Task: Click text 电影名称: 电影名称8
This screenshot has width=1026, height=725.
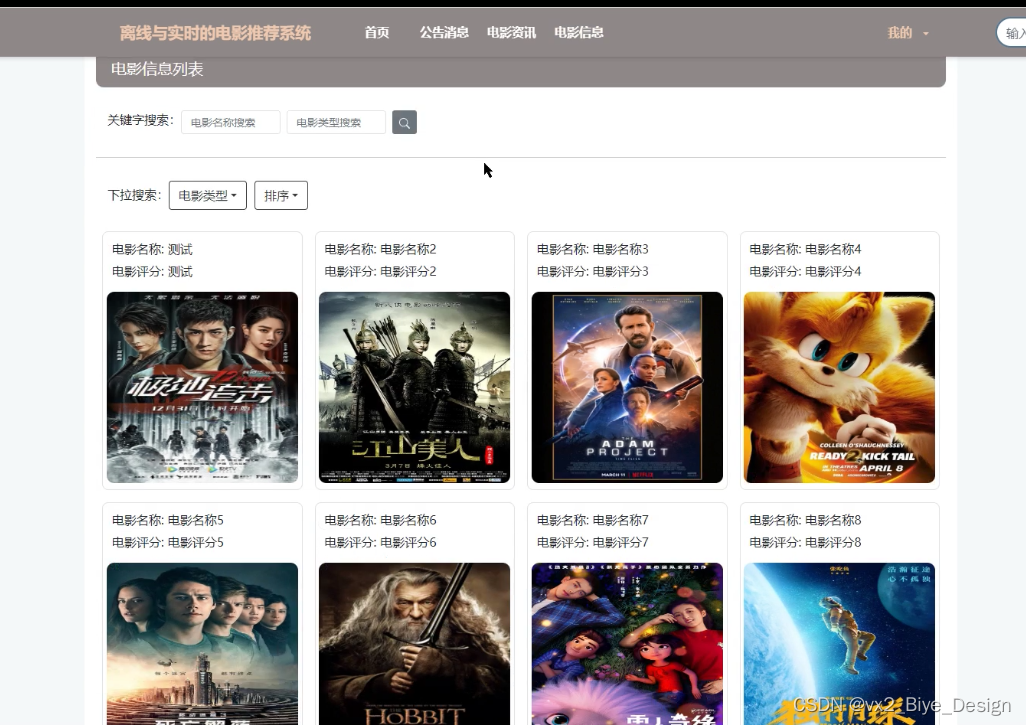Action: (x=805, y=520)
